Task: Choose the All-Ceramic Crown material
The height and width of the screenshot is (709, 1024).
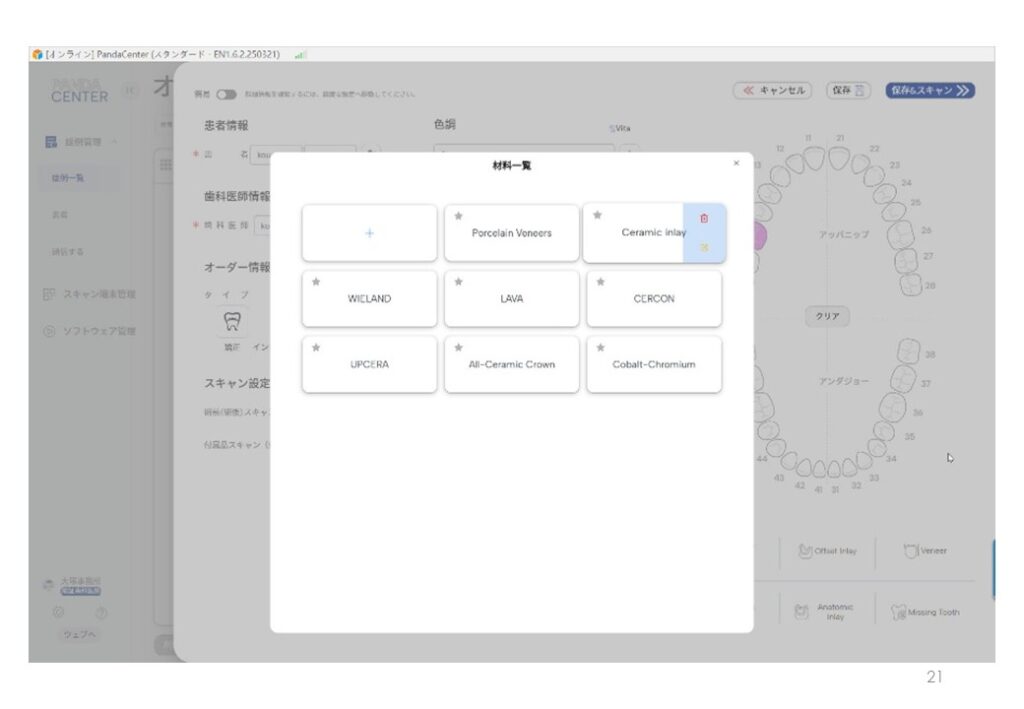Action: coord(511,365)
